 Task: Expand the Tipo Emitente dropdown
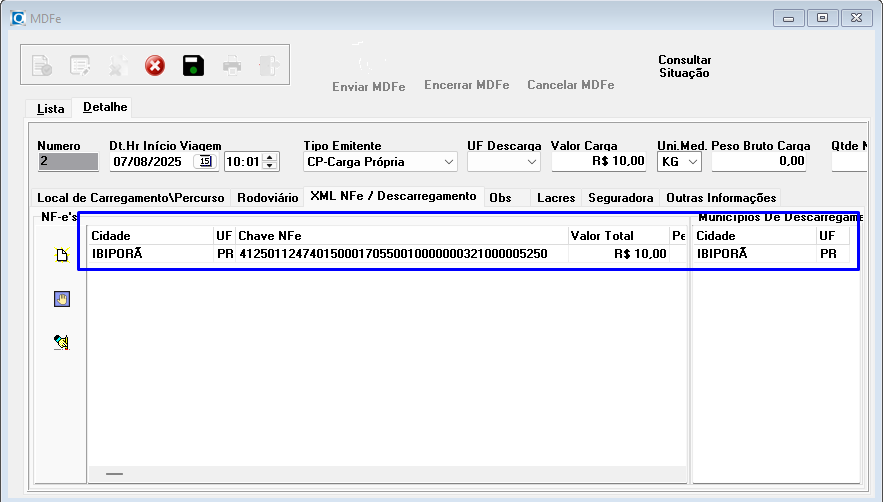449,161
